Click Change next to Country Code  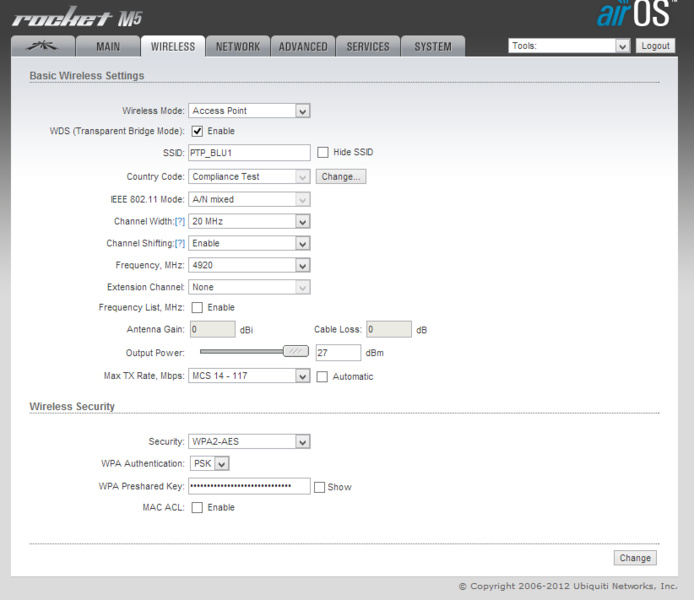pyautogui.click(x=341, y=177)
